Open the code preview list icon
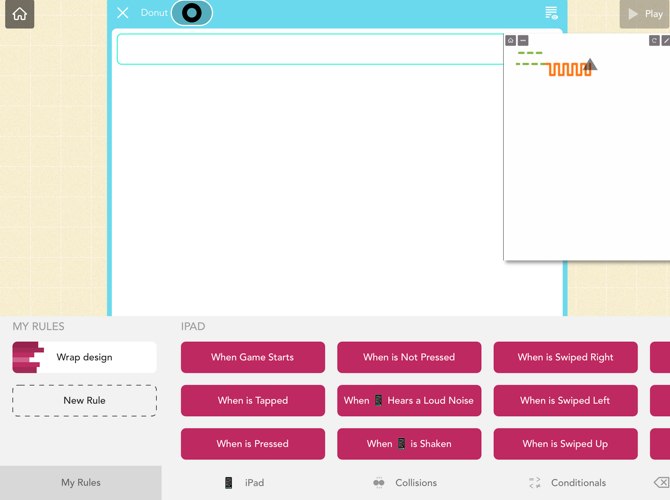Image resolution: width=670 pixels, height=500 pixels. coord(551,13)
